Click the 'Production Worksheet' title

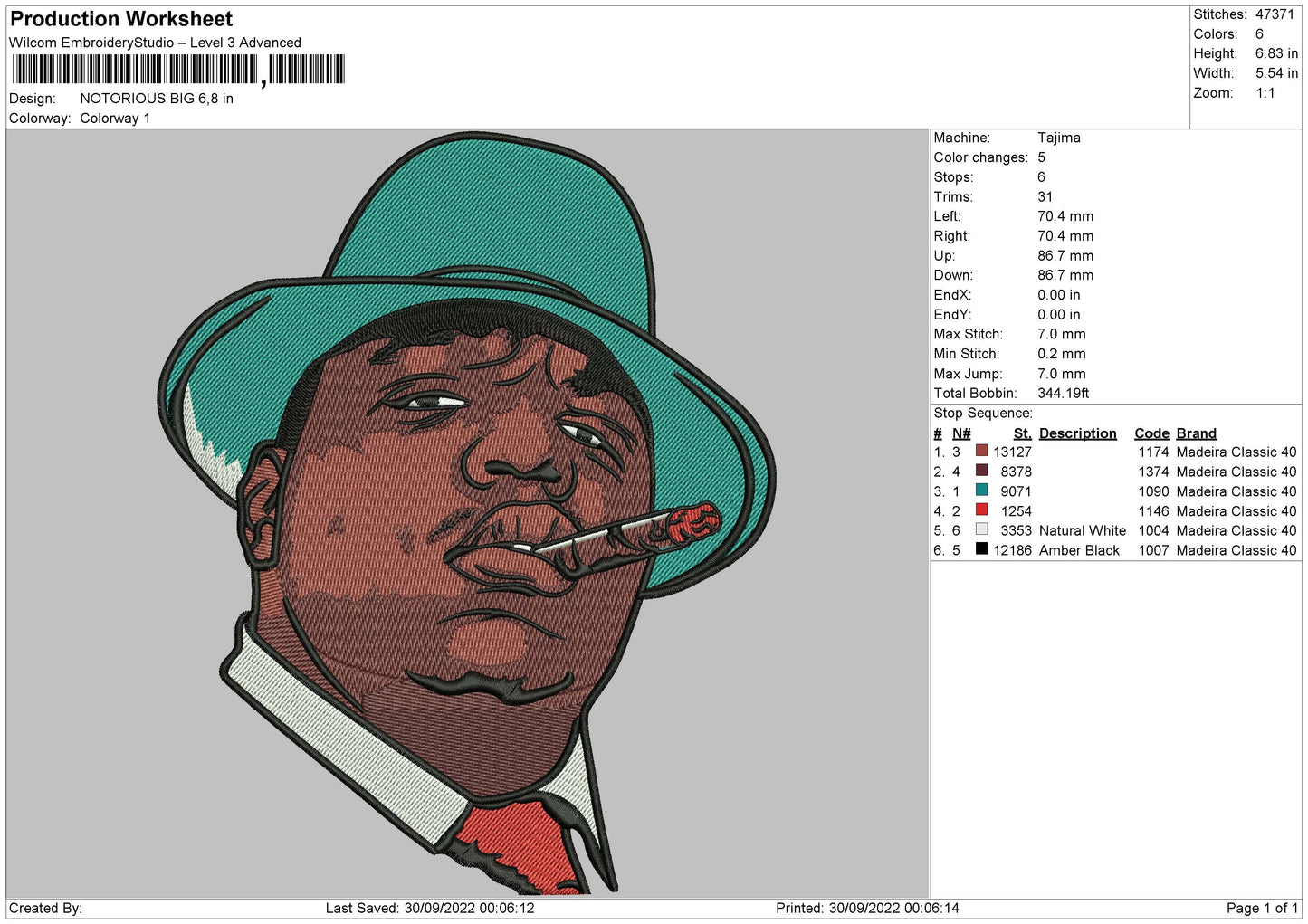tap(121, 19)
